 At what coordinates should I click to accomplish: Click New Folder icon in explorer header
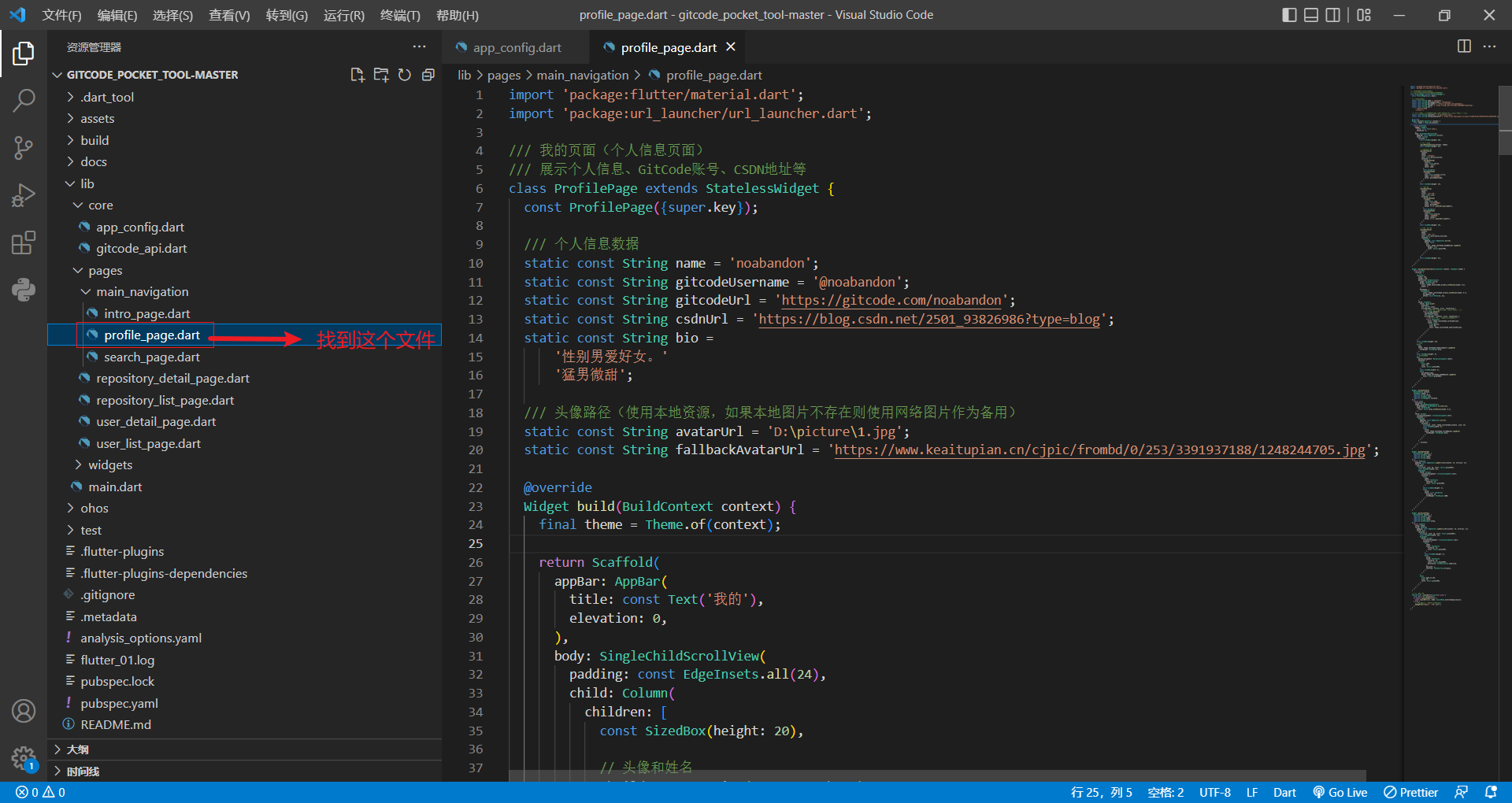point(381,75)
